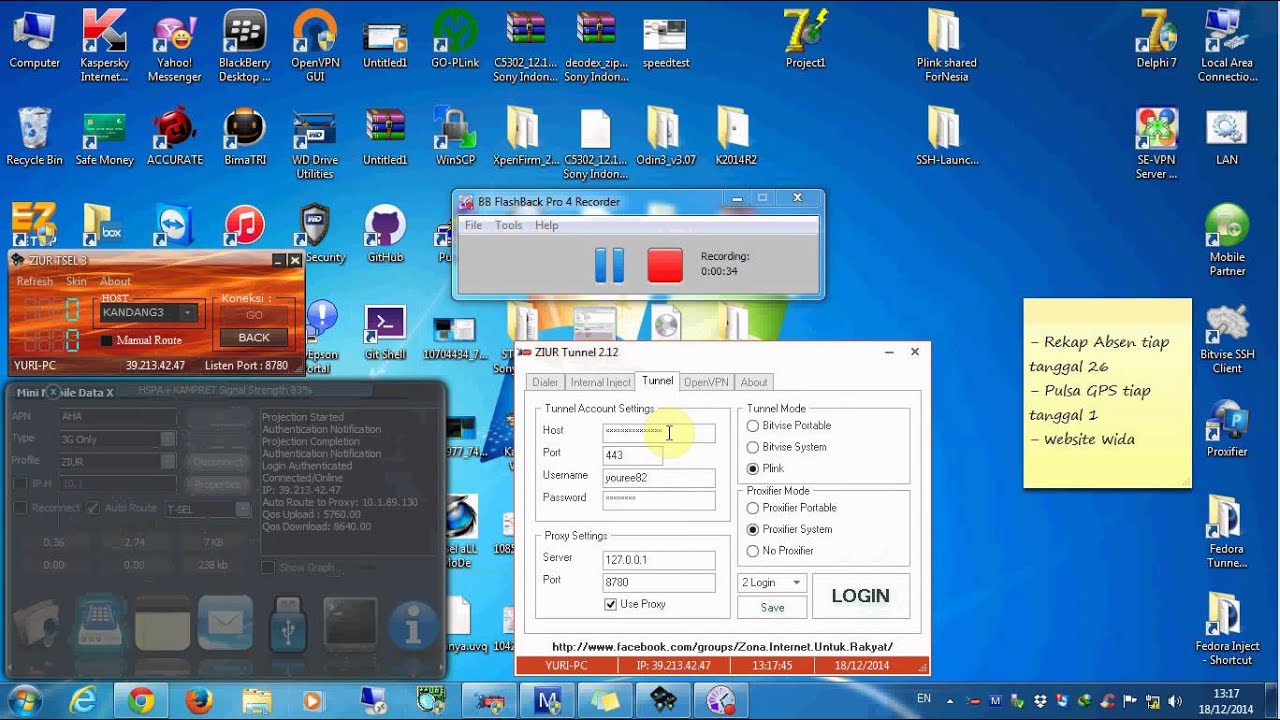Open Help menu in BB FlashBack Recorder
Image resolution: width=1280 pixels, height=720 pixels.
546,225
